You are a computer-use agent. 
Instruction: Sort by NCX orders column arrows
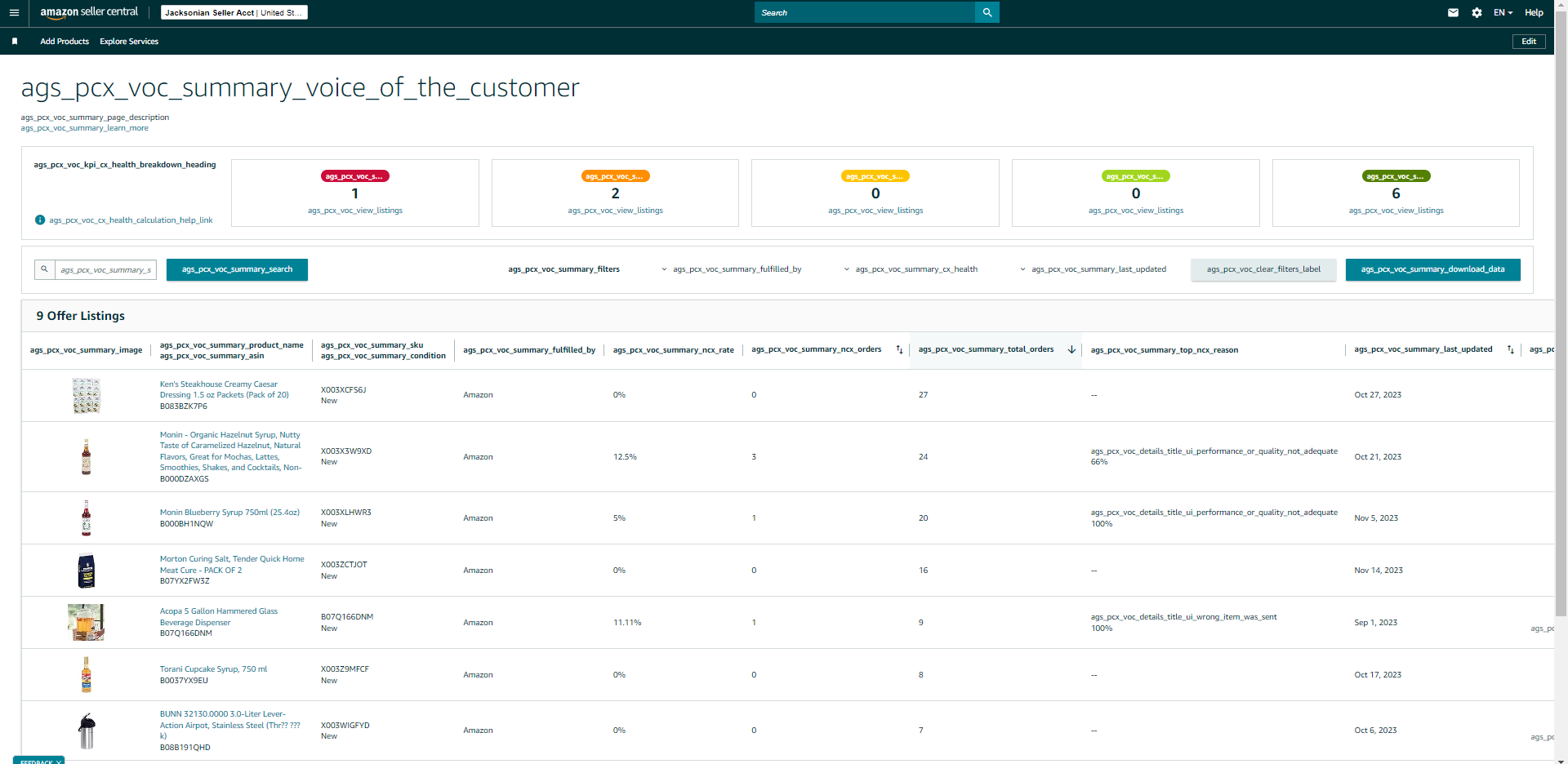coord(899,350)
